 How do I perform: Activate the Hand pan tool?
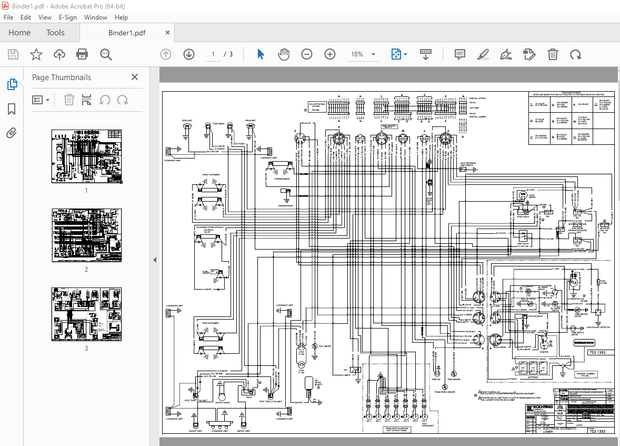point(284,54)
